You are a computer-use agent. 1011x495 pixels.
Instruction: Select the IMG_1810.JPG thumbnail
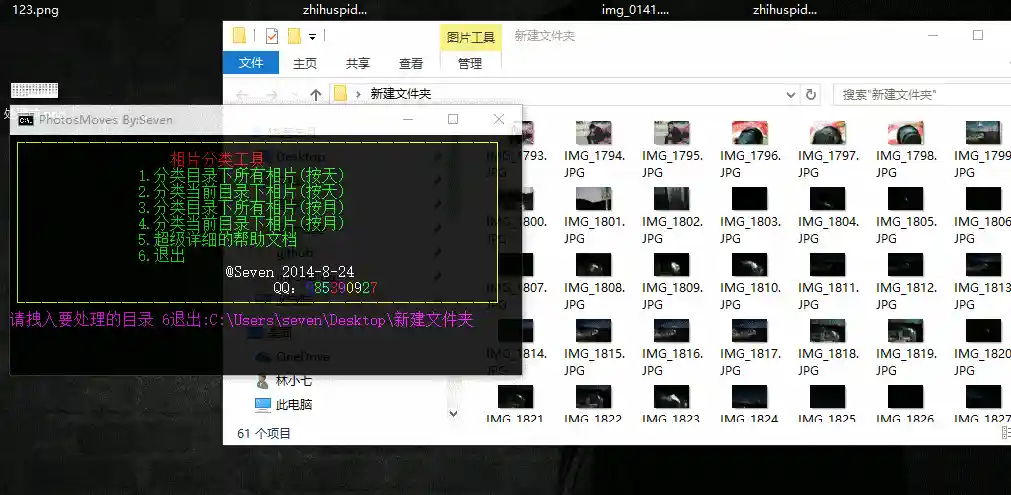coord(750,264)
